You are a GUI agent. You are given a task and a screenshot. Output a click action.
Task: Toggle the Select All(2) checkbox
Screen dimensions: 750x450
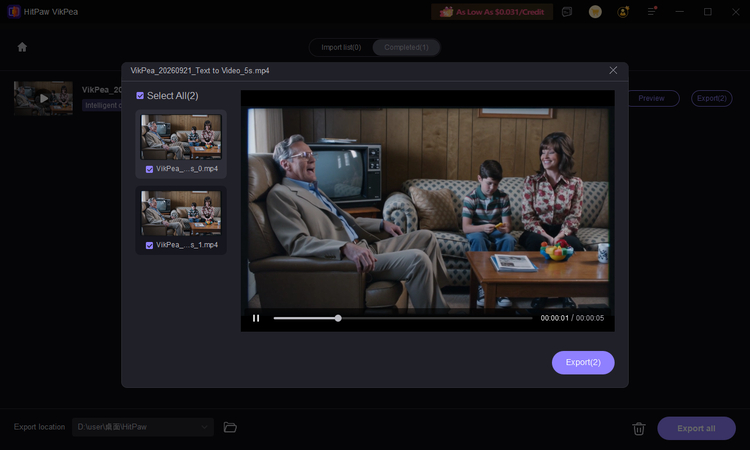point(140,96)
